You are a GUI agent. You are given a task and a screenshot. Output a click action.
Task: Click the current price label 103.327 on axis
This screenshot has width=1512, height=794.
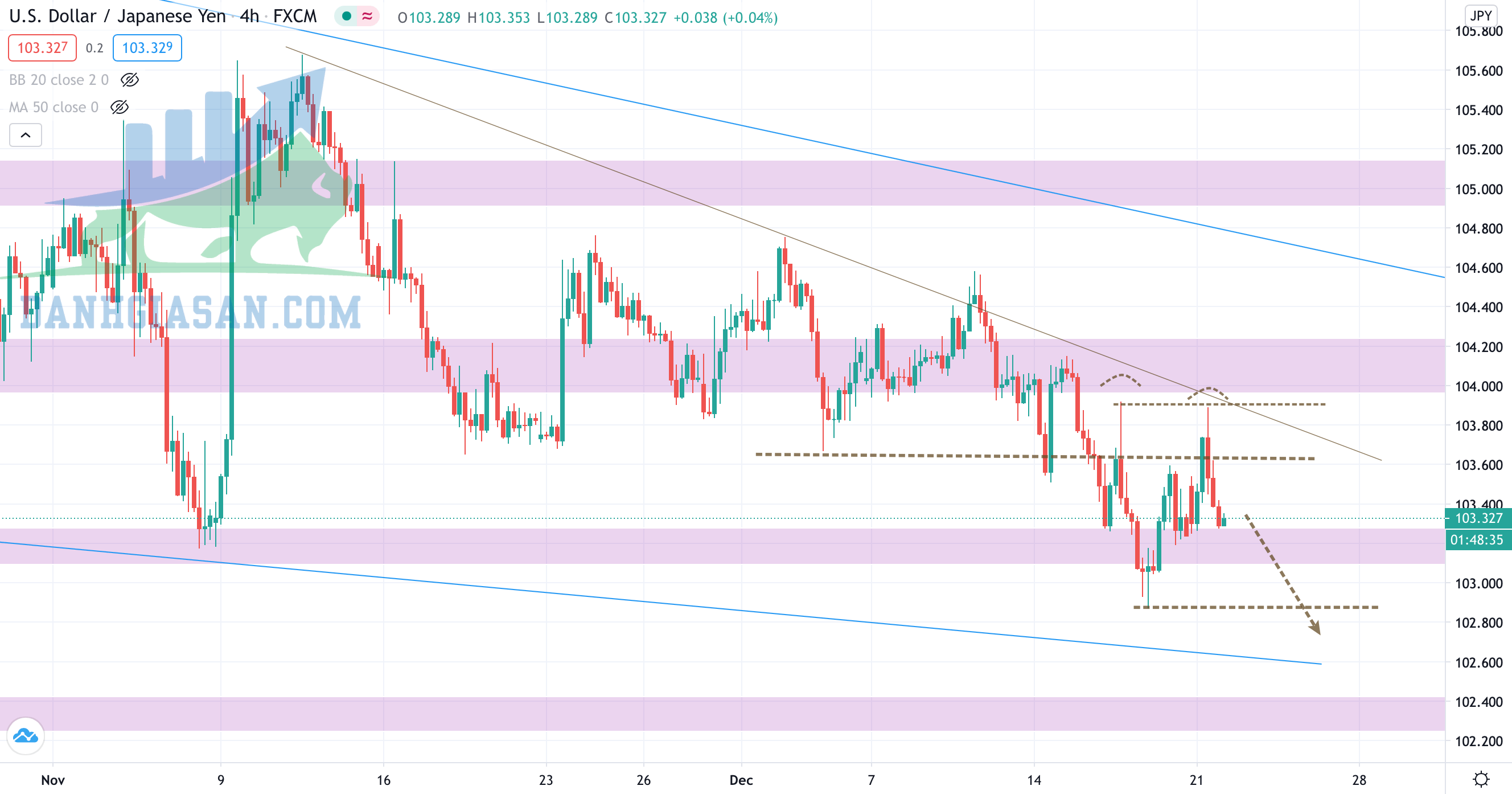pyautogui.click(x=1478, y=518)
